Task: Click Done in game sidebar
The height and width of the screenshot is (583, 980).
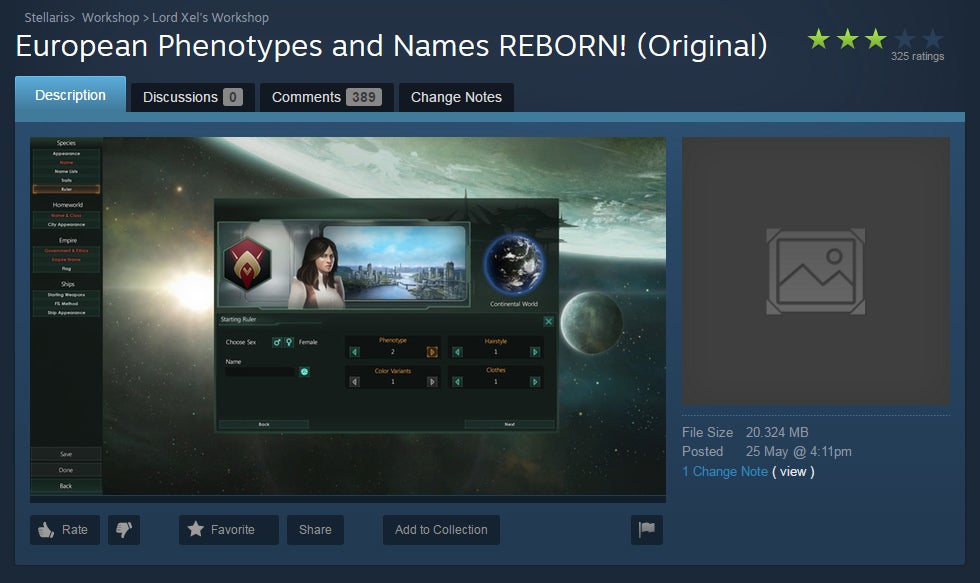Action: 66,470
